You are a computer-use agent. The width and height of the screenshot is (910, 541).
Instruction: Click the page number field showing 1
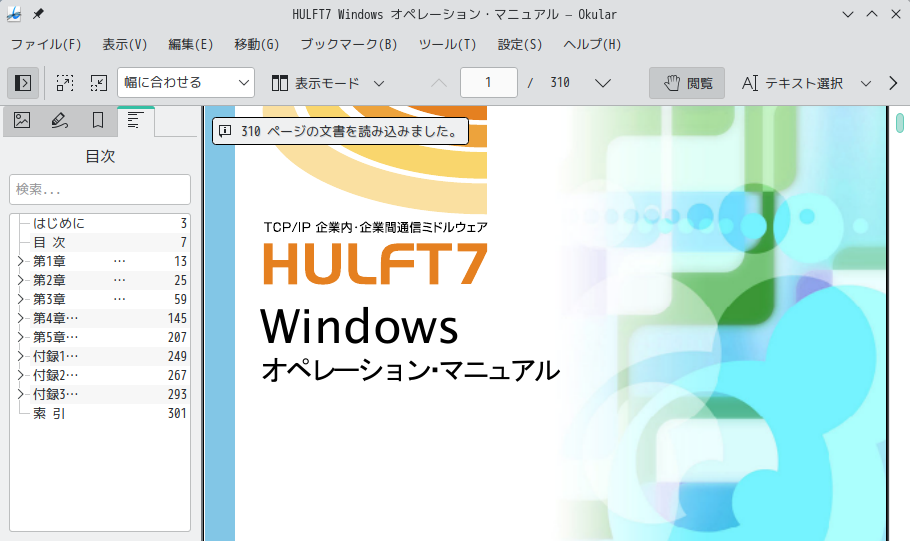[489, 82]
